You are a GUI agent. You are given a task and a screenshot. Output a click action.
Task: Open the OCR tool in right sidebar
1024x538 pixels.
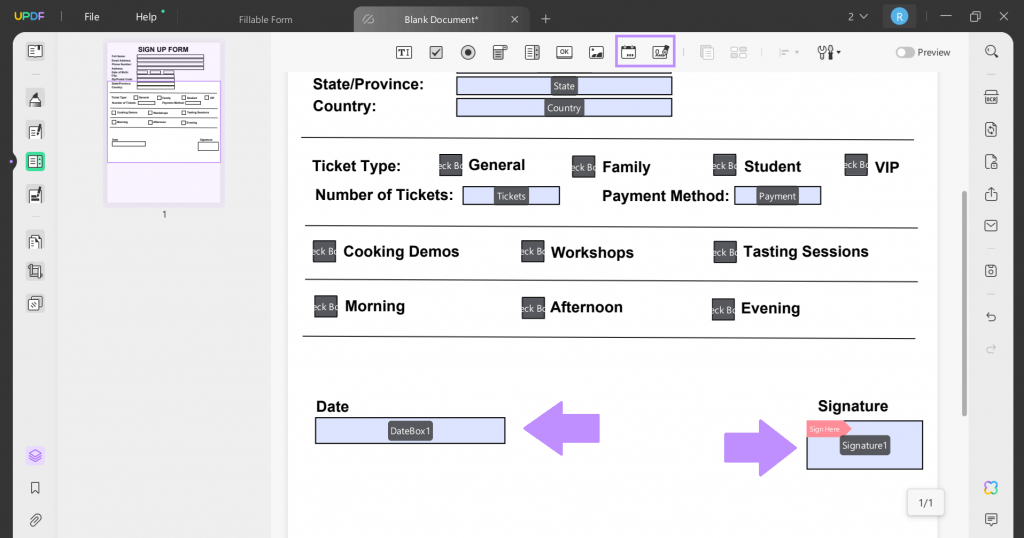(991, 97)
